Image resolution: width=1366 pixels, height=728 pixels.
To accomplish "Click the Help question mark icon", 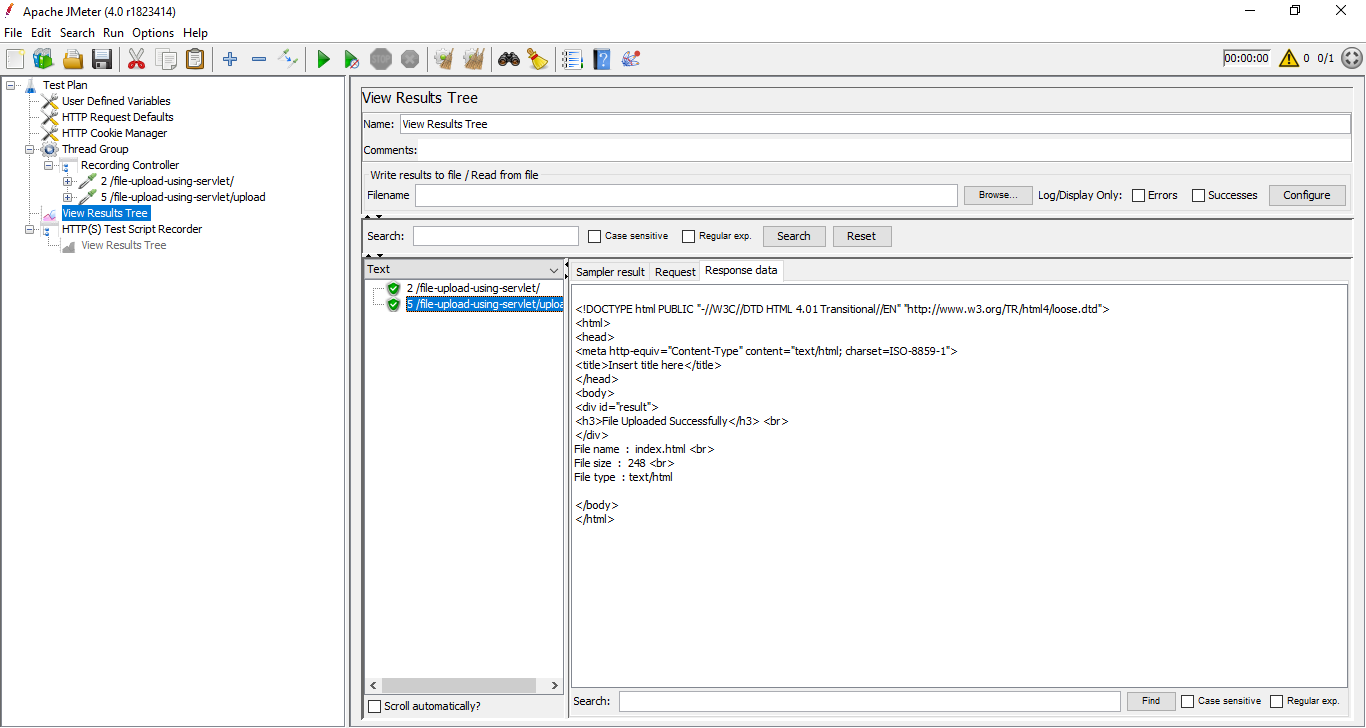I will (x=601, y=59).
